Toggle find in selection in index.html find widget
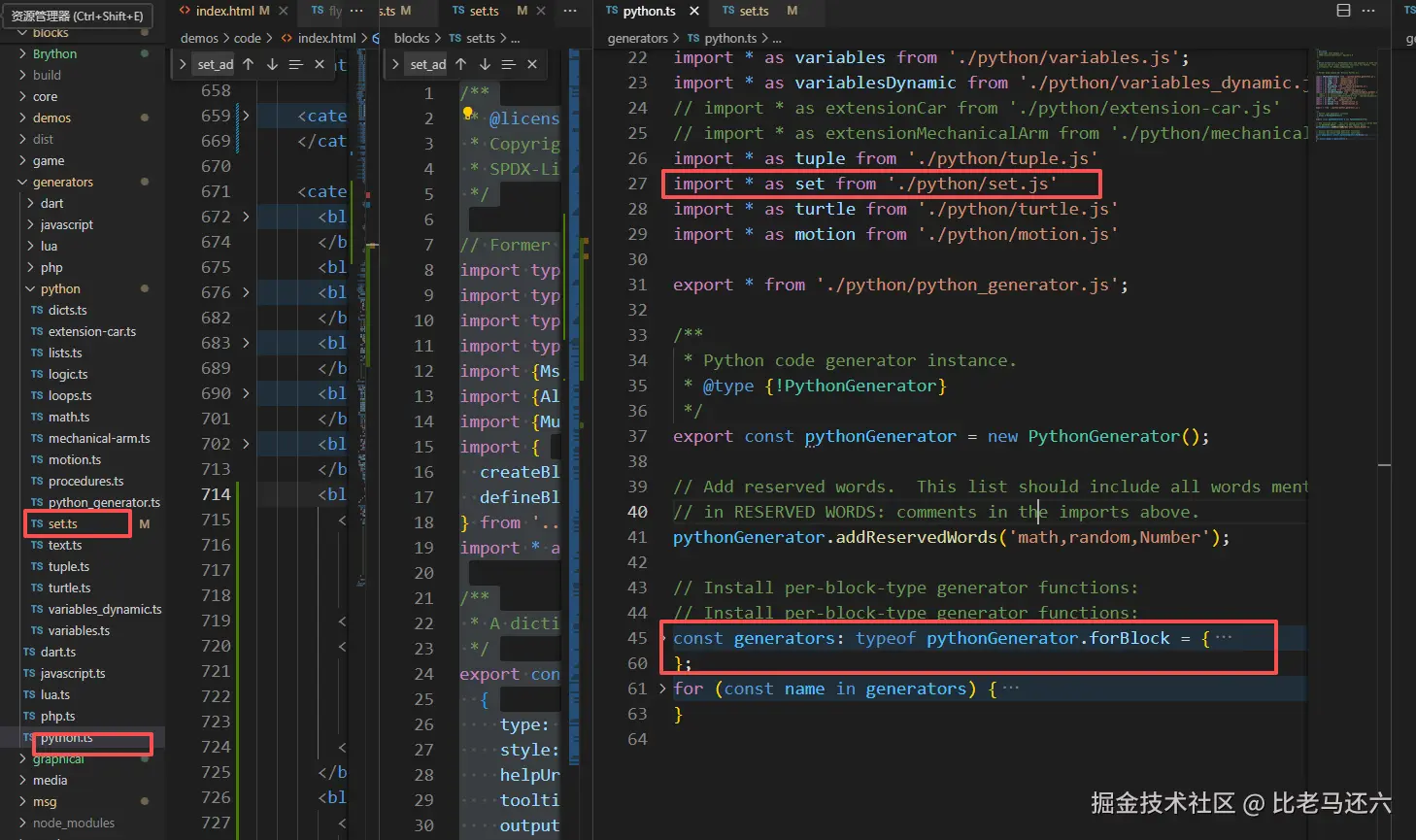1416x840 pixels. coord(295,64)
